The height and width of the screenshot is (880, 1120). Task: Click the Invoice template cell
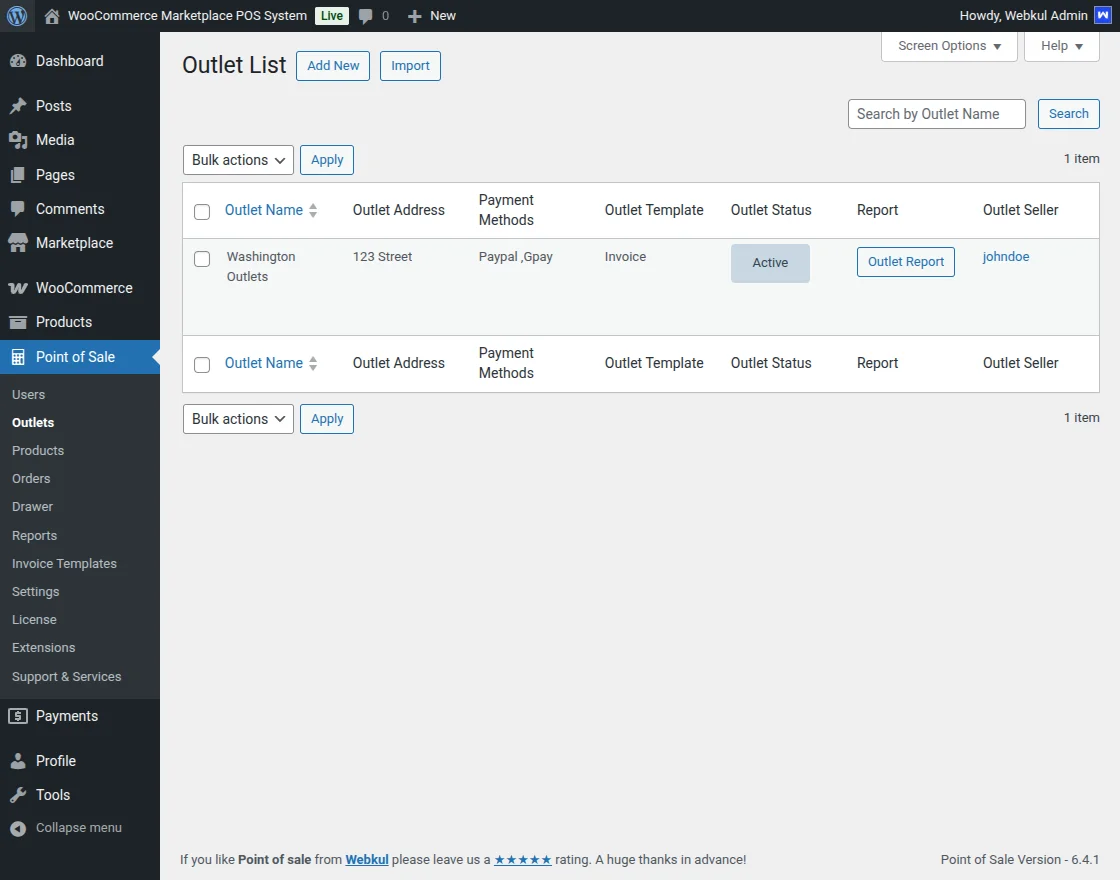click(x=625, y=256)
